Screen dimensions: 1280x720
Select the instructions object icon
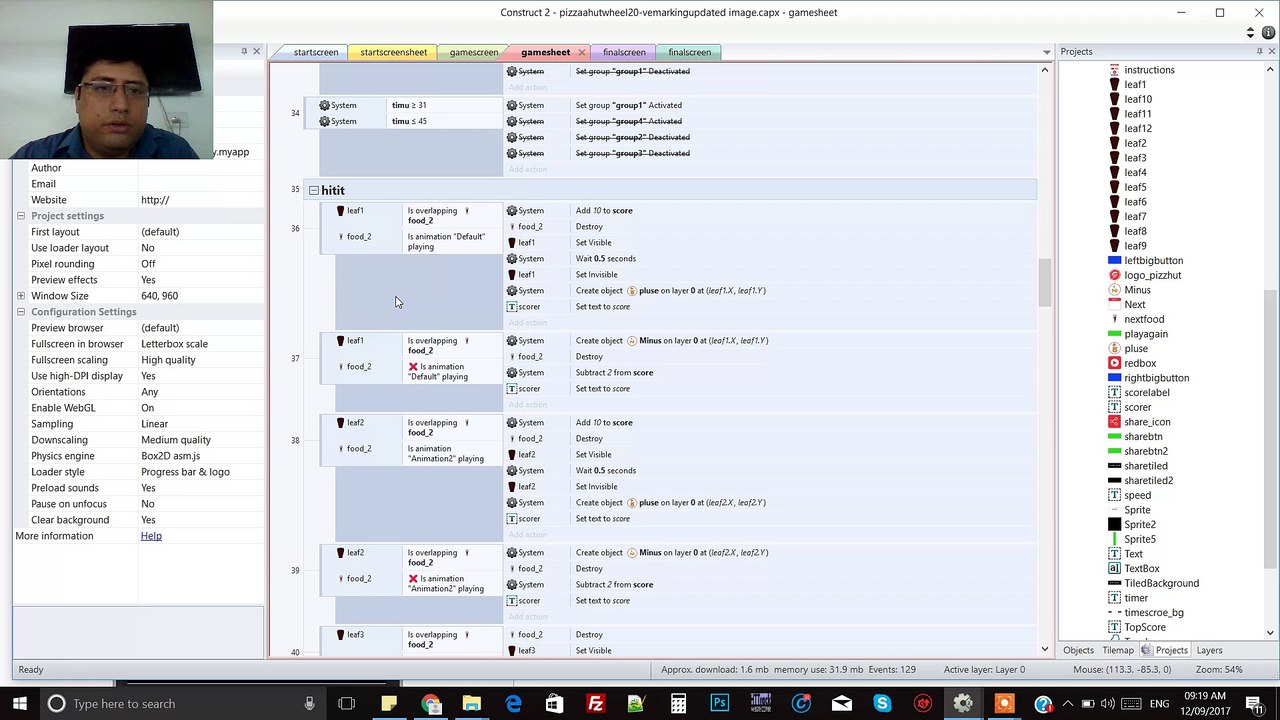(x=1115, y=70)
